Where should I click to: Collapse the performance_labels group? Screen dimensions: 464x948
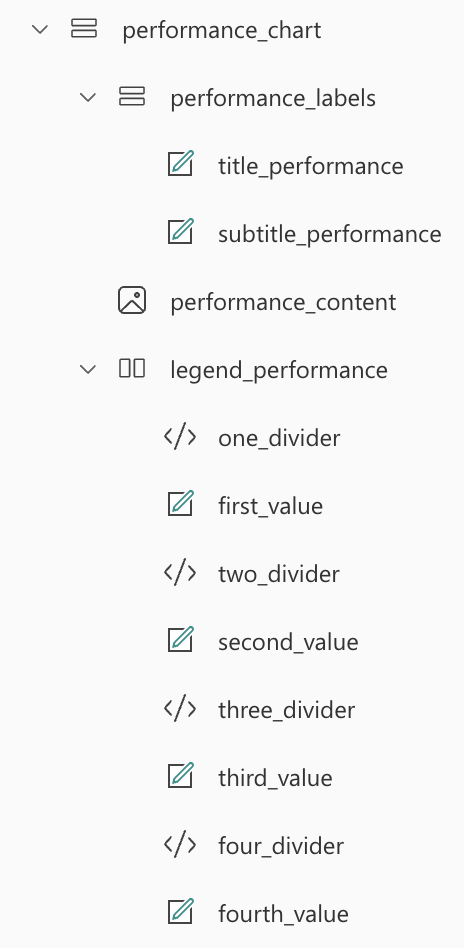[88, 97]
